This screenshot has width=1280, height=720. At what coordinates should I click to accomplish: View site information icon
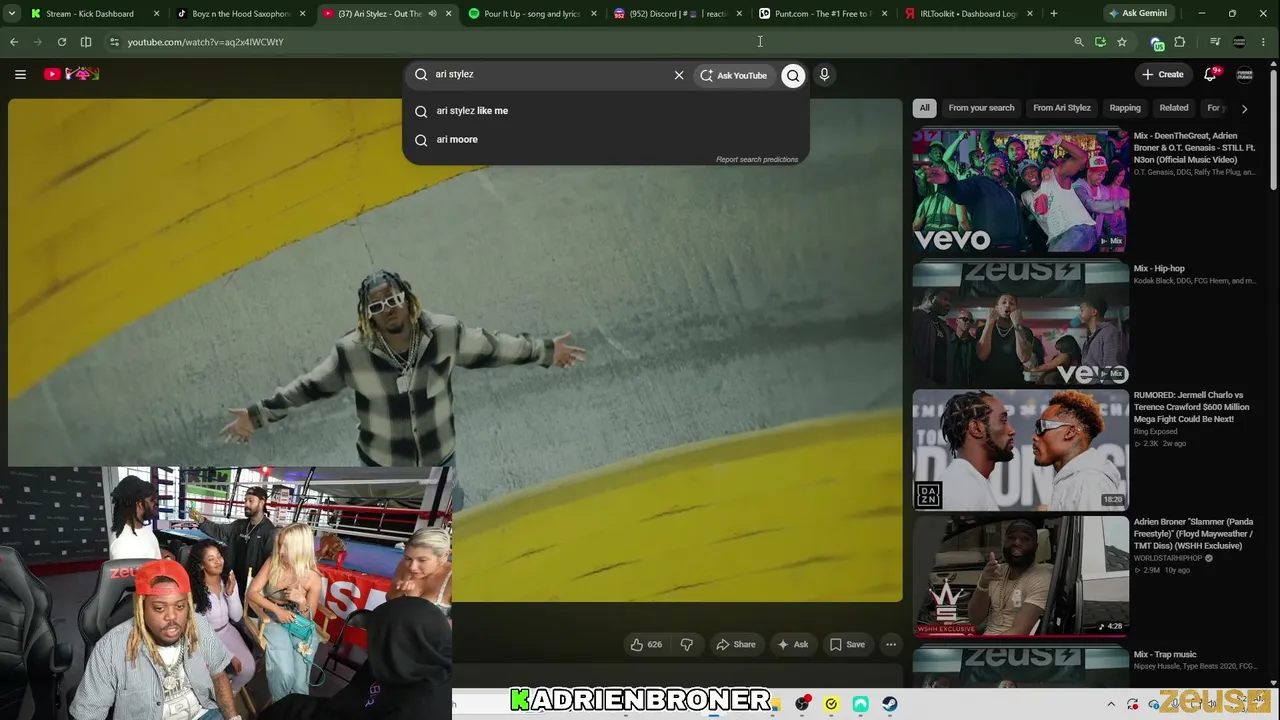click(x=114, y=42)
